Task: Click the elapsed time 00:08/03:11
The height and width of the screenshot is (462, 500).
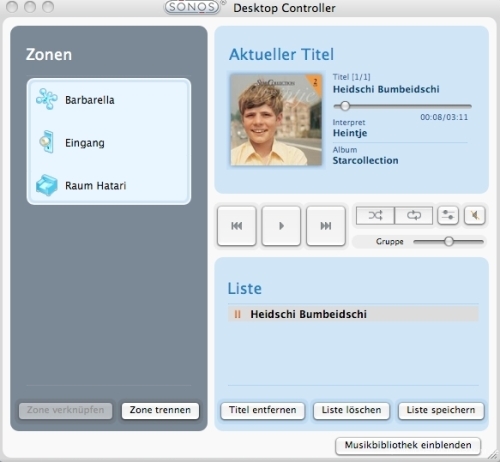Action: pos(444,117)
